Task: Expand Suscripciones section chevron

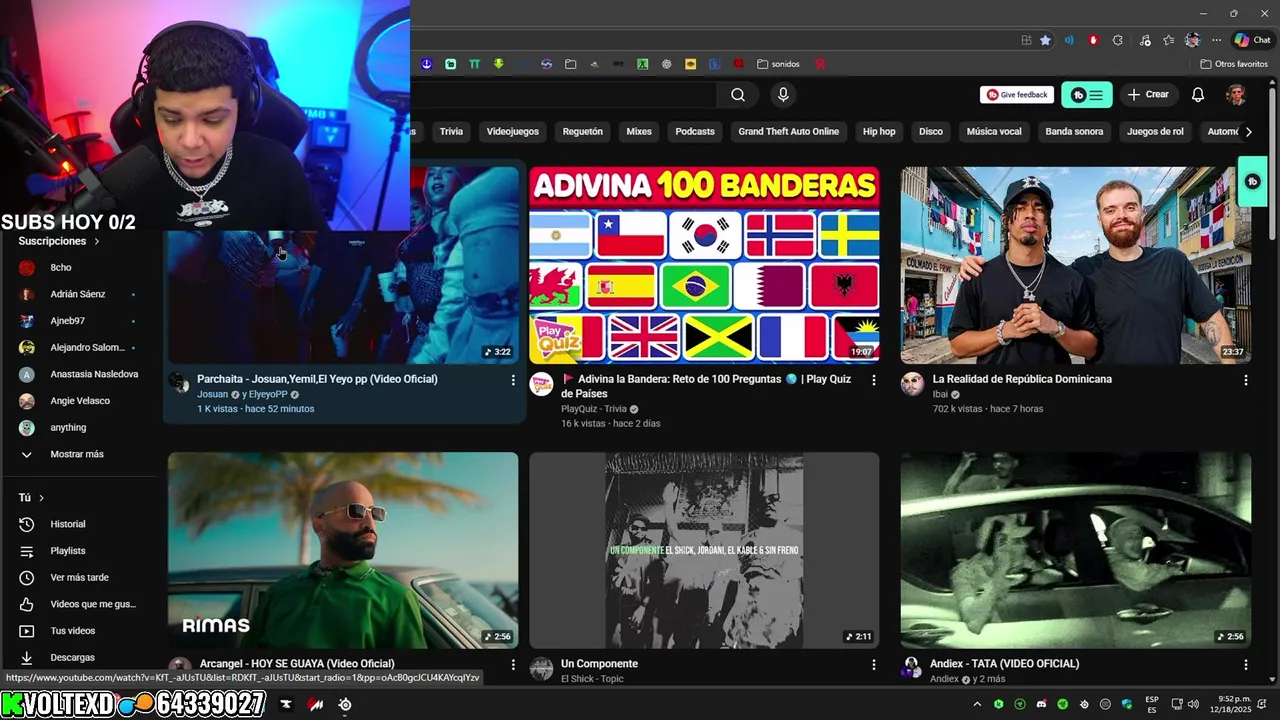Action: point(97,241)
